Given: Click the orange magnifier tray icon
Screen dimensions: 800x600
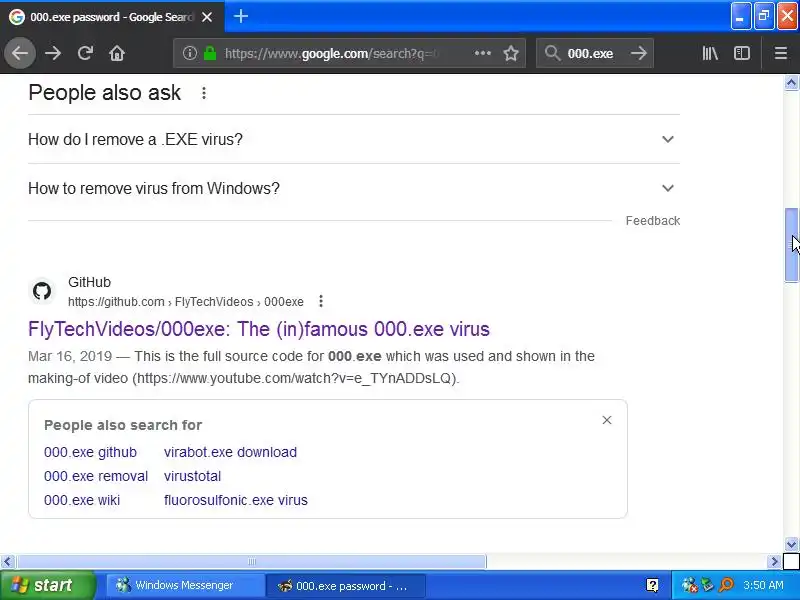Looking at the screenshot, I should 726,585.
